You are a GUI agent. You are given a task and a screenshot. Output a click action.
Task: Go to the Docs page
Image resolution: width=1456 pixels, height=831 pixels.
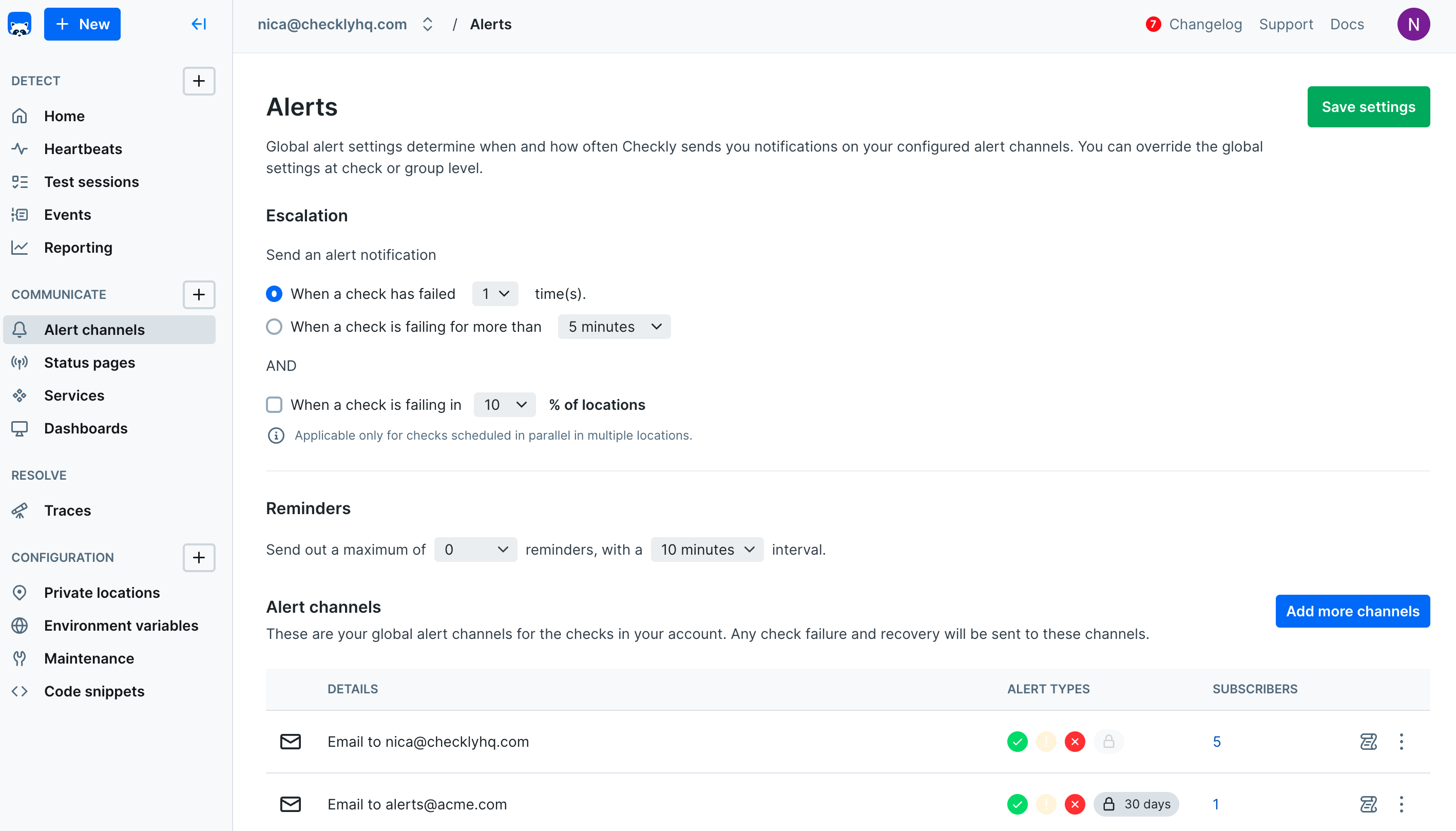[1347, 24]
